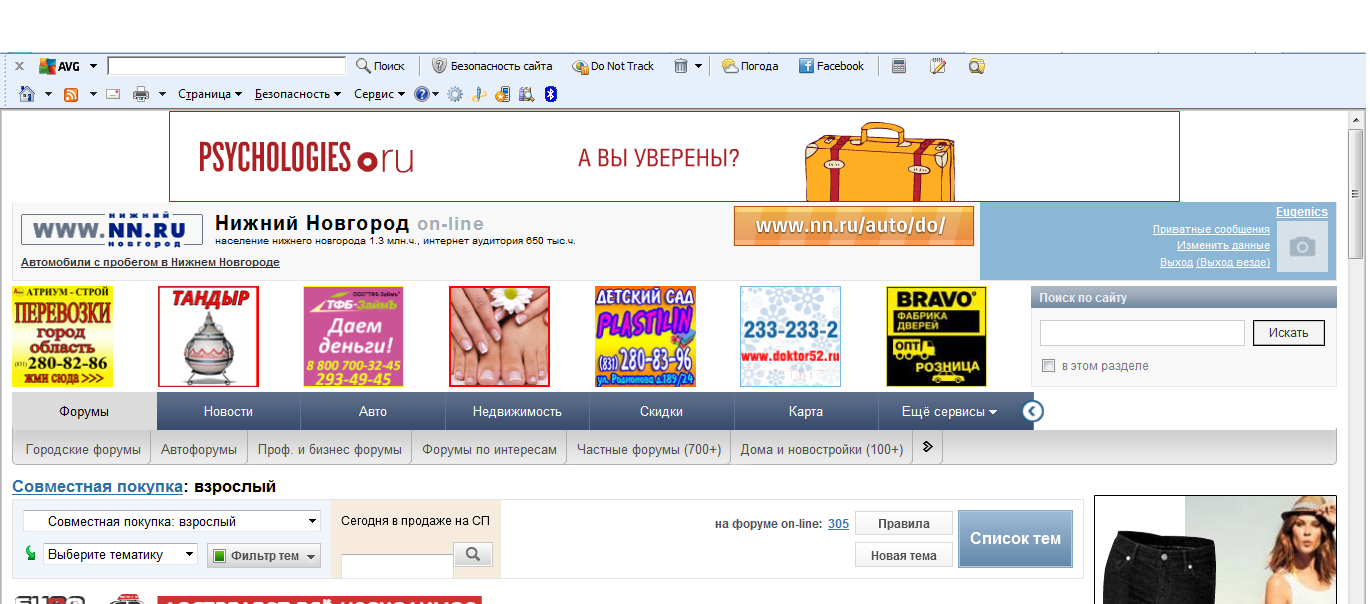Click the round collapse arrow beside tabs
Viewport: 1370px width, 604px height.
pyautogui.click(x=1033, y=411)
